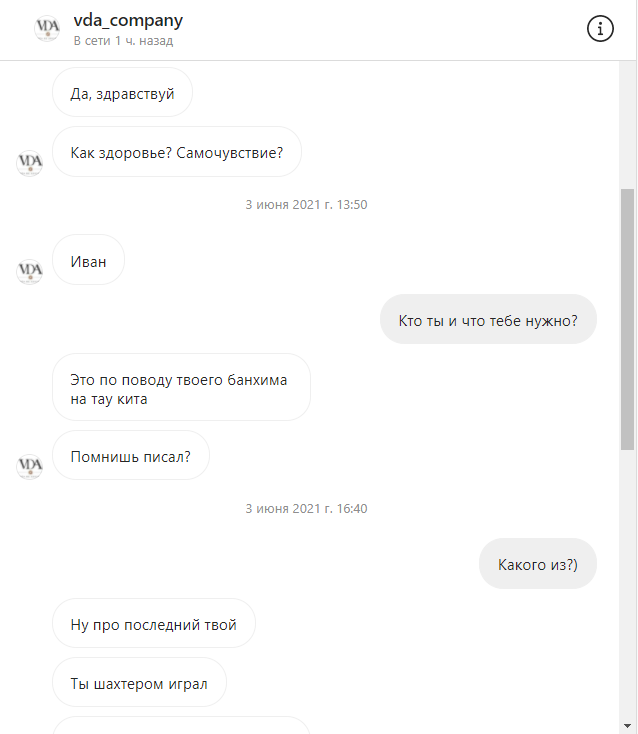
Task: Click the timestamp "3 июня 2021 г. 13:50"
Action: click(x=307, y=205)
